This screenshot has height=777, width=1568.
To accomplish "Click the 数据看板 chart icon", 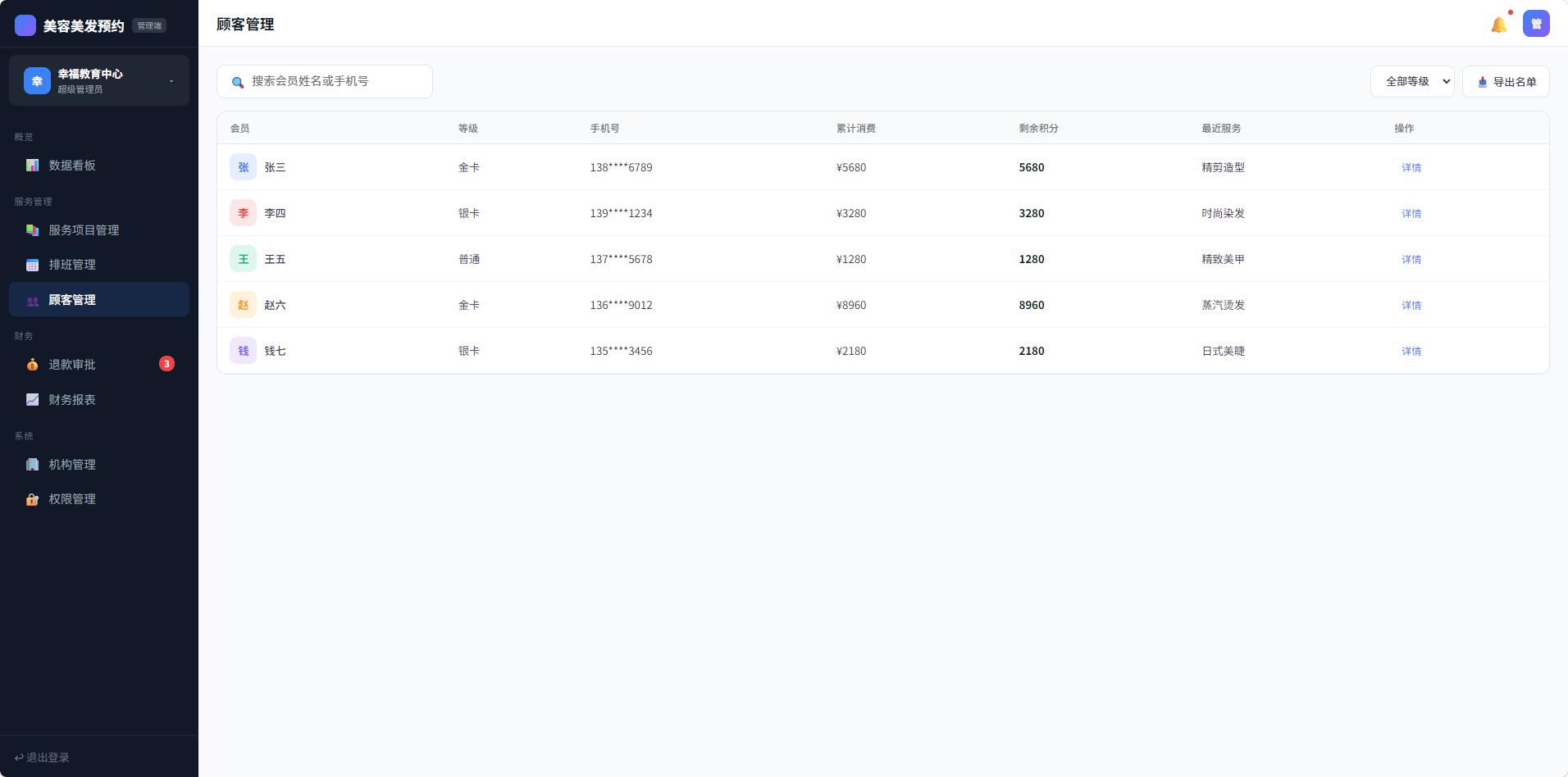I will click(32, 166).
